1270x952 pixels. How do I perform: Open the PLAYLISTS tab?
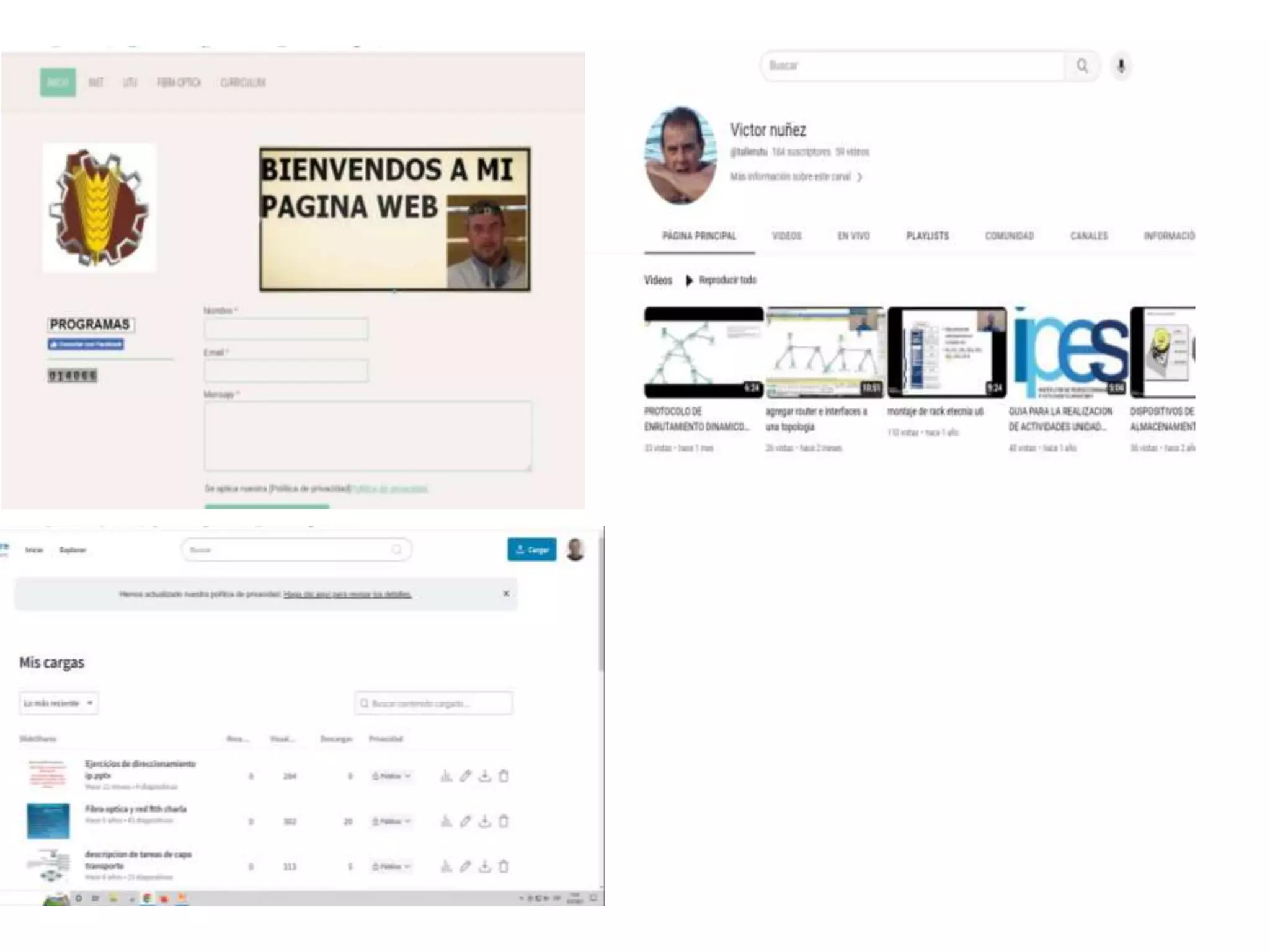(927, 236)
